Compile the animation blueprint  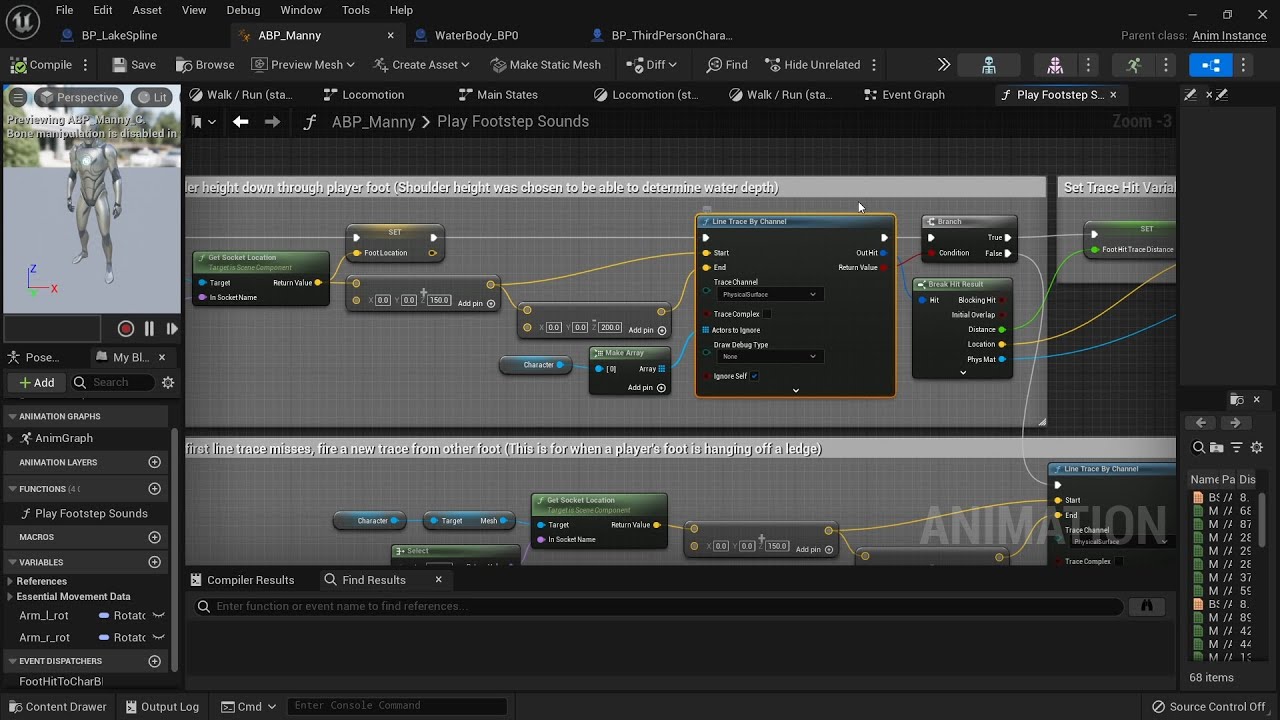tap(41, 65)
